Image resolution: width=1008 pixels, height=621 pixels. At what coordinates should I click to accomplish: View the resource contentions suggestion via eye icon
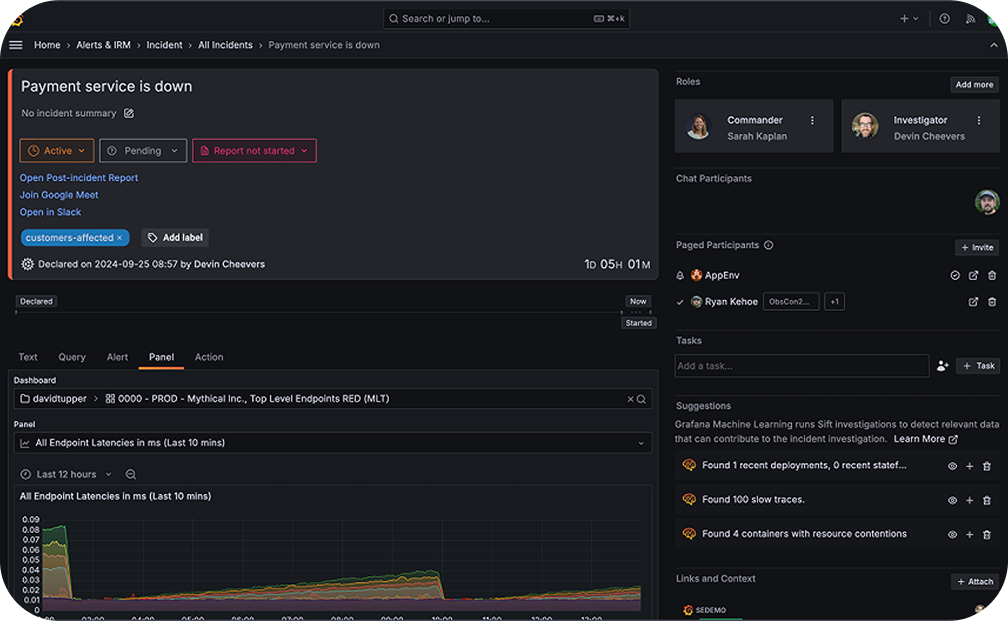[x=952, y=535]
